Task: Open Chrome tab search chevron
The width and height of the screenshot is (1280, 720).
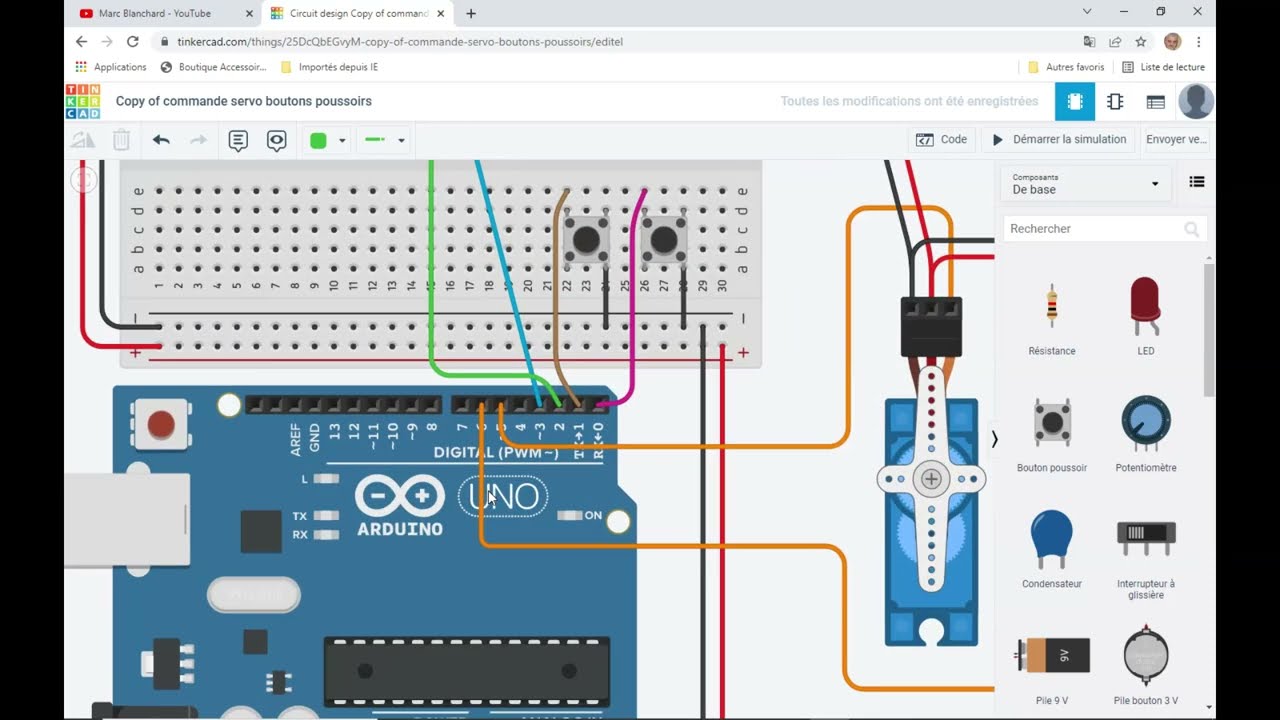Action: tap(1087, 12)
